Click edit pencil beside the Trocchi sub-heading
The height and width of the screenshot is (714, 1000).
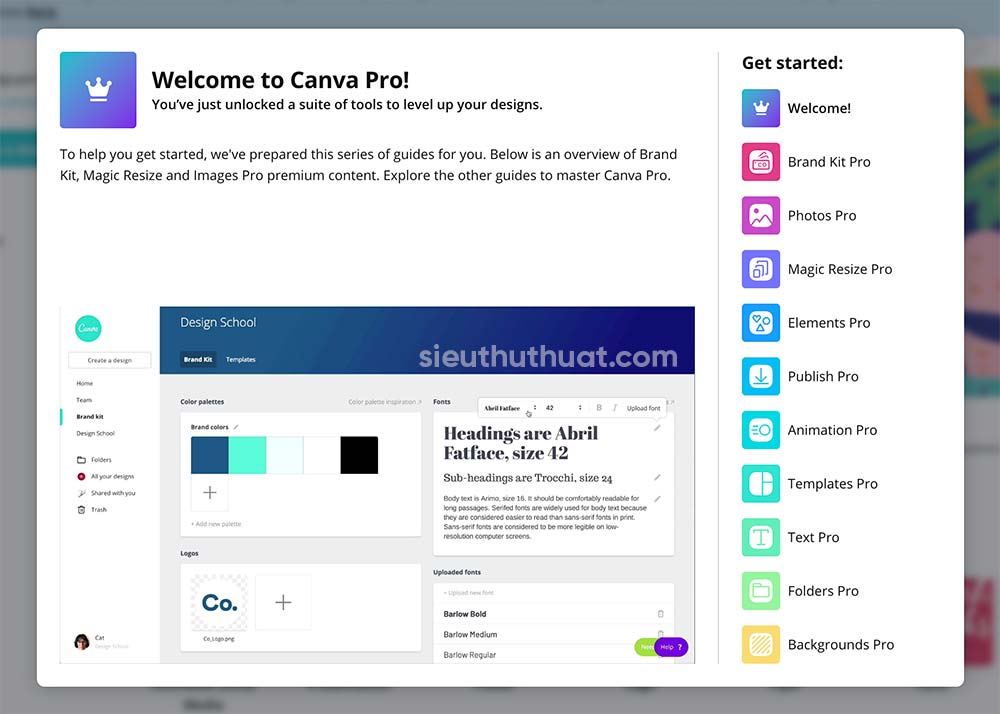[x=657, y=477]
